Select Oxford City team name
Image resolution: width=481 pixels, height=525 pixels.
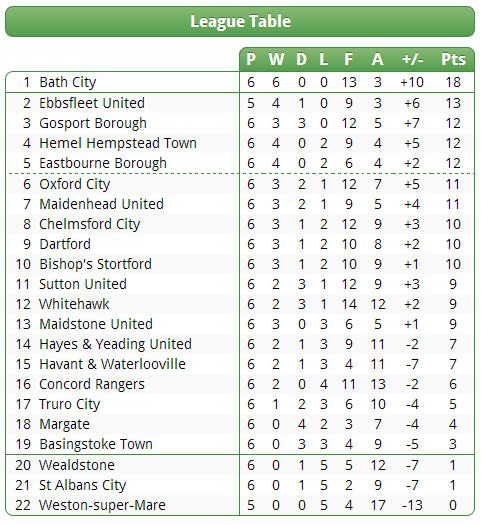pyautogui.click(x=74, y=184)
